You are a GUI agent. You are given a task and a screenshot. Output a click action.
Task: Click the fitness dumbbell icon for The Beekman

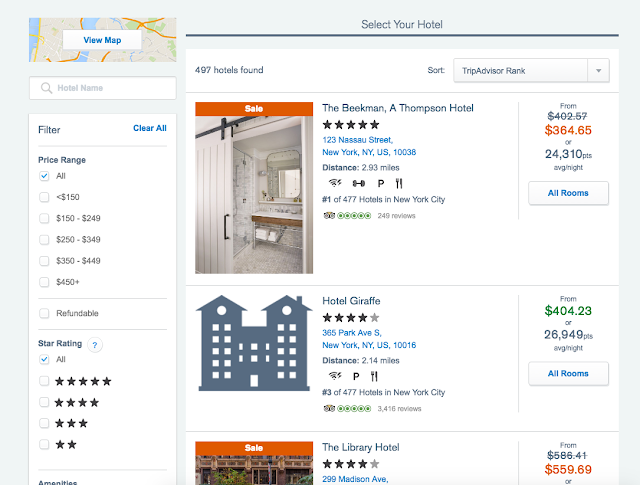coord(359,184)
